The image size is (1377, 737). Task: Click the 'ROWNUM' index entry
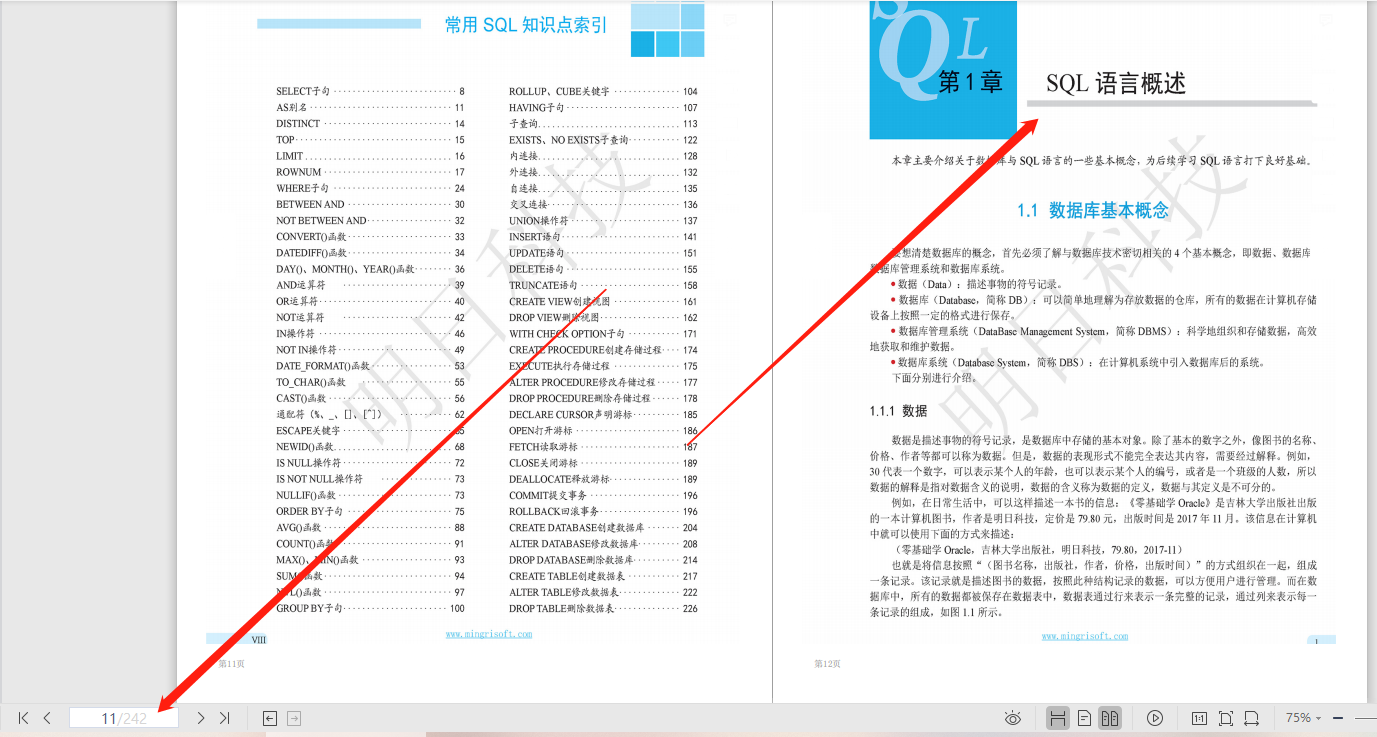pyautogui.click(x=370, y=172)
